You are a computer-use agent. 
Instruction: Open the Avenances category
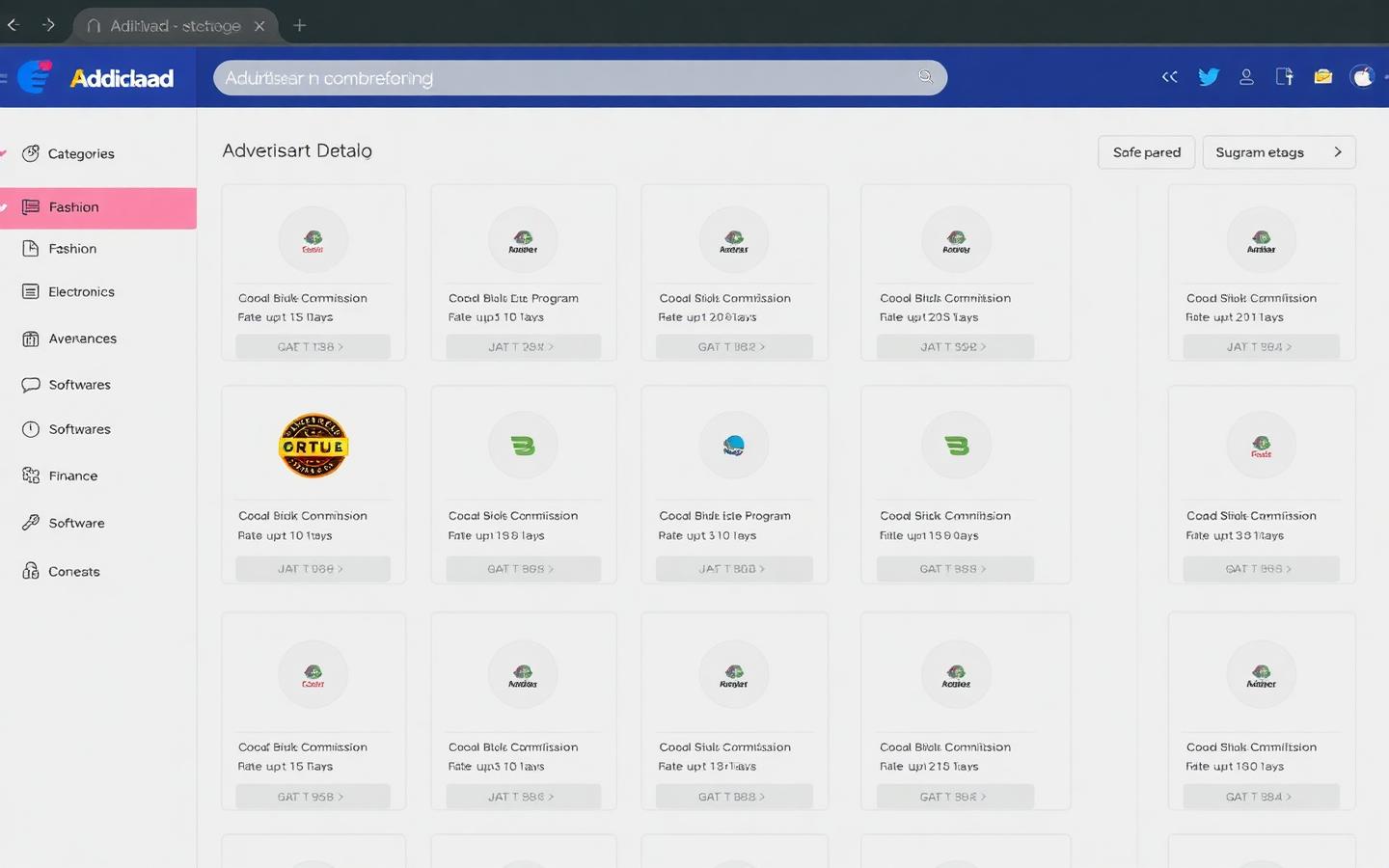click(83, 339)
